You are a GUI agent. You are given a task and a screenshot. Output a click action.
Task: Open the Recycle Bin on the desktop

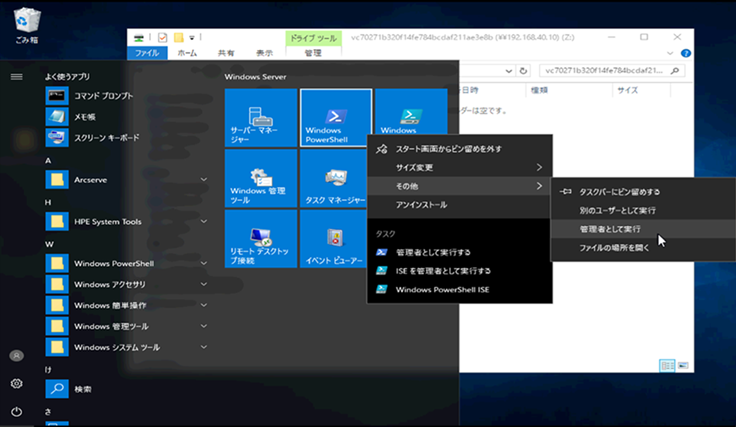coord(27,26)
